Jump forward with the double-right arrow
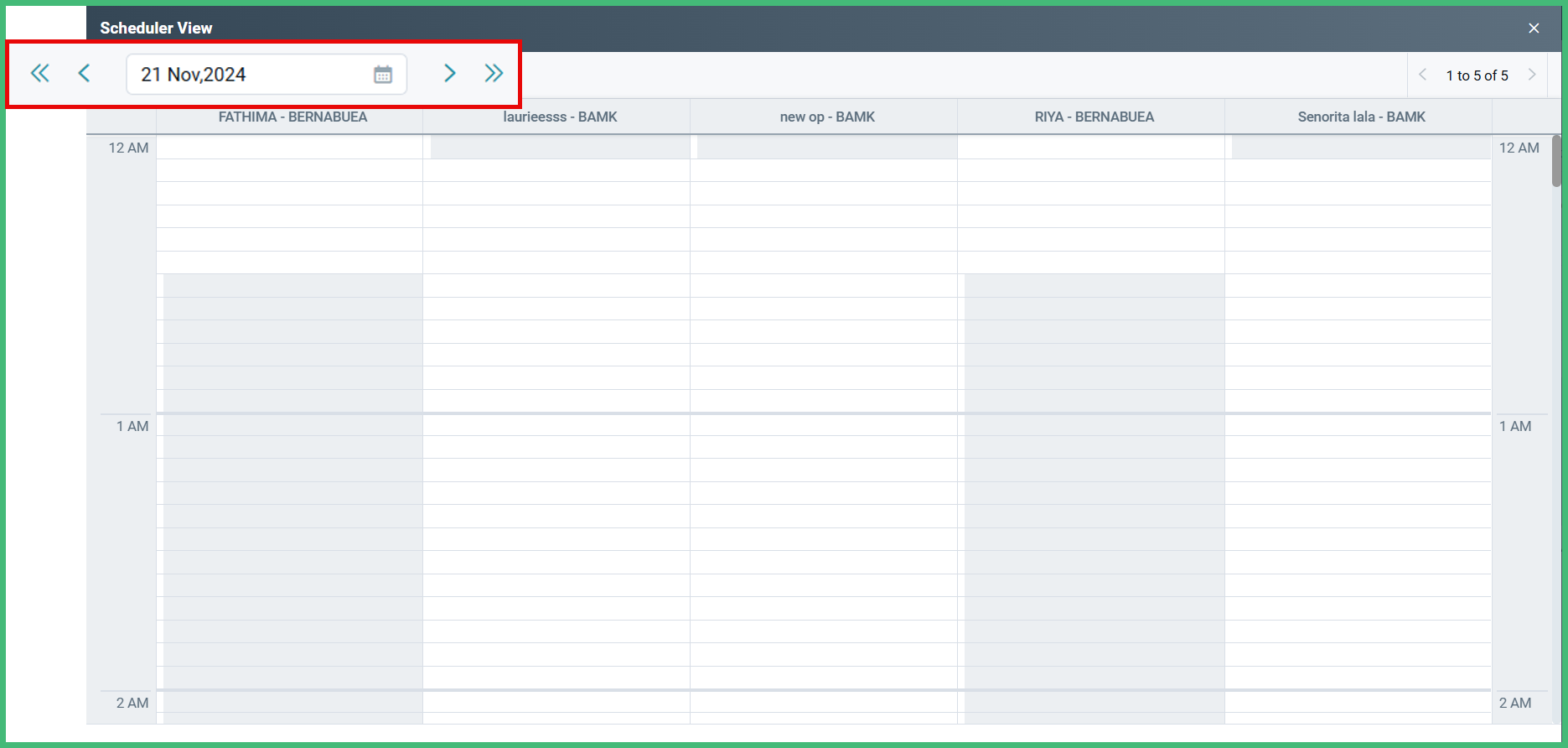This screenshot has width=1568, height=748. coord(494,74)
